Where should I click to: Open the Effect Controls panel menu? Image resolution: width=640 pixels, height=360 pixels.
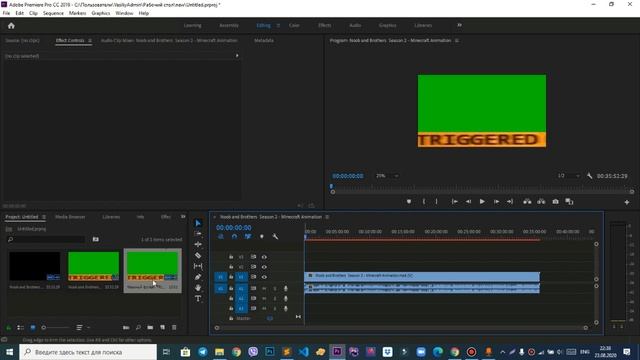pyautogui.click(x=90, y=40)
